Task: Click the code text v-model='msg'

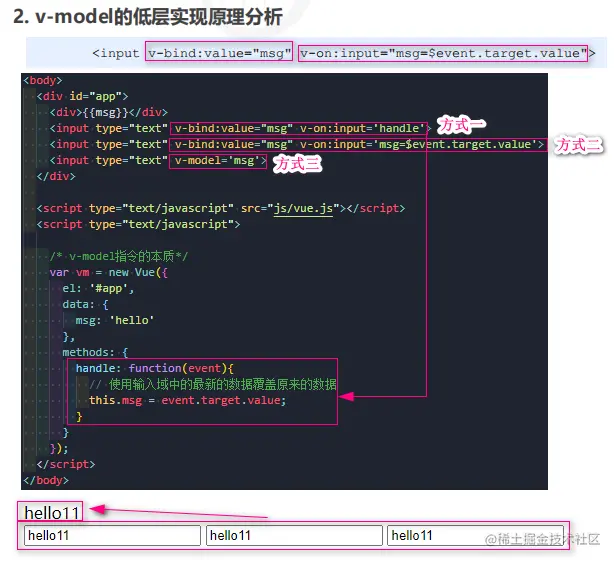Action: pos(217,161)
